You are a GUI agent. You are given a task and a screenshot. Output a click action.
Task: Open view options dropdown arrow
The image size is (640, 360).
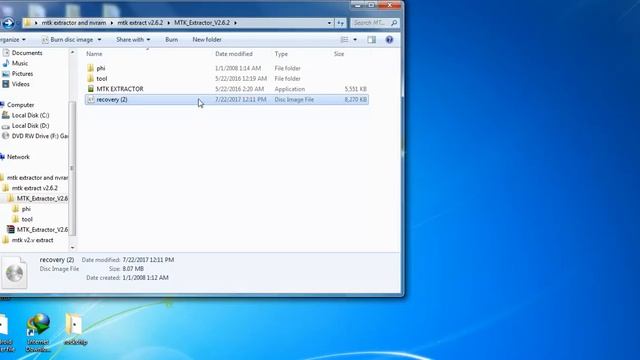tap(355, 40)
